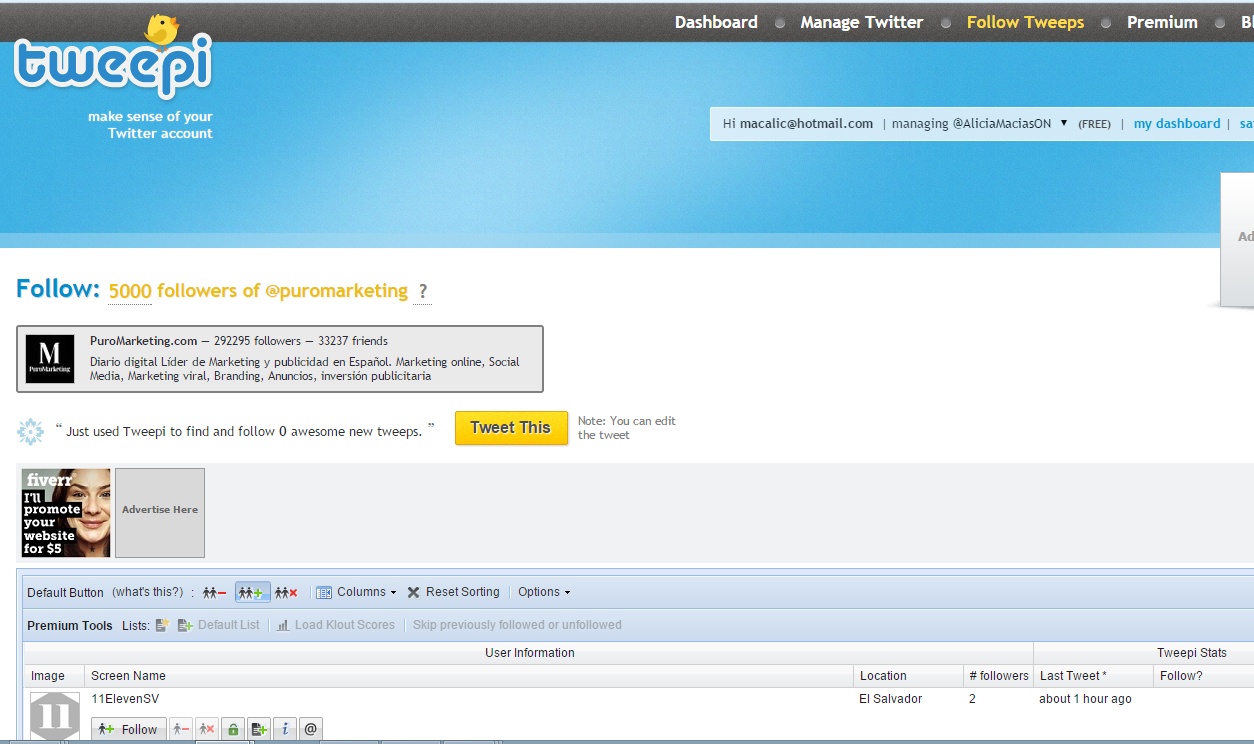This screenshot has width=1254, height=744.
Task: Expand the Options menu
Action: 544,592
